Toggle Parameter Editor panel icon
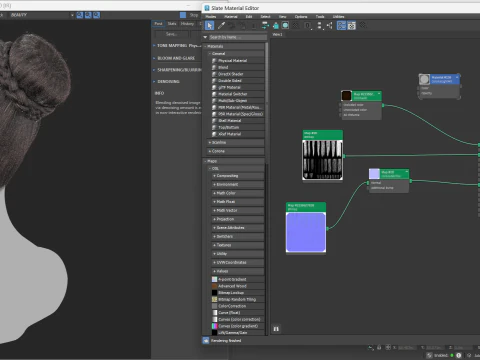Image resolution: width=480 pixels, height=360 pixels. click(351, 25)
